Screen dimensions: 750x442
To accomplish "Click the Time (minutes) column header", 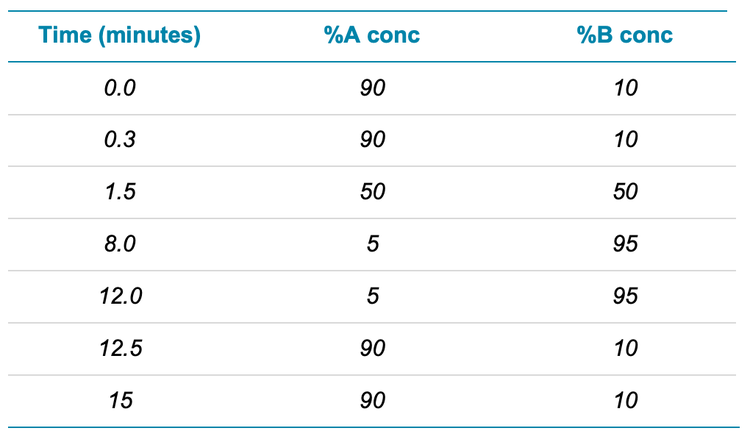I will (120, 36).
